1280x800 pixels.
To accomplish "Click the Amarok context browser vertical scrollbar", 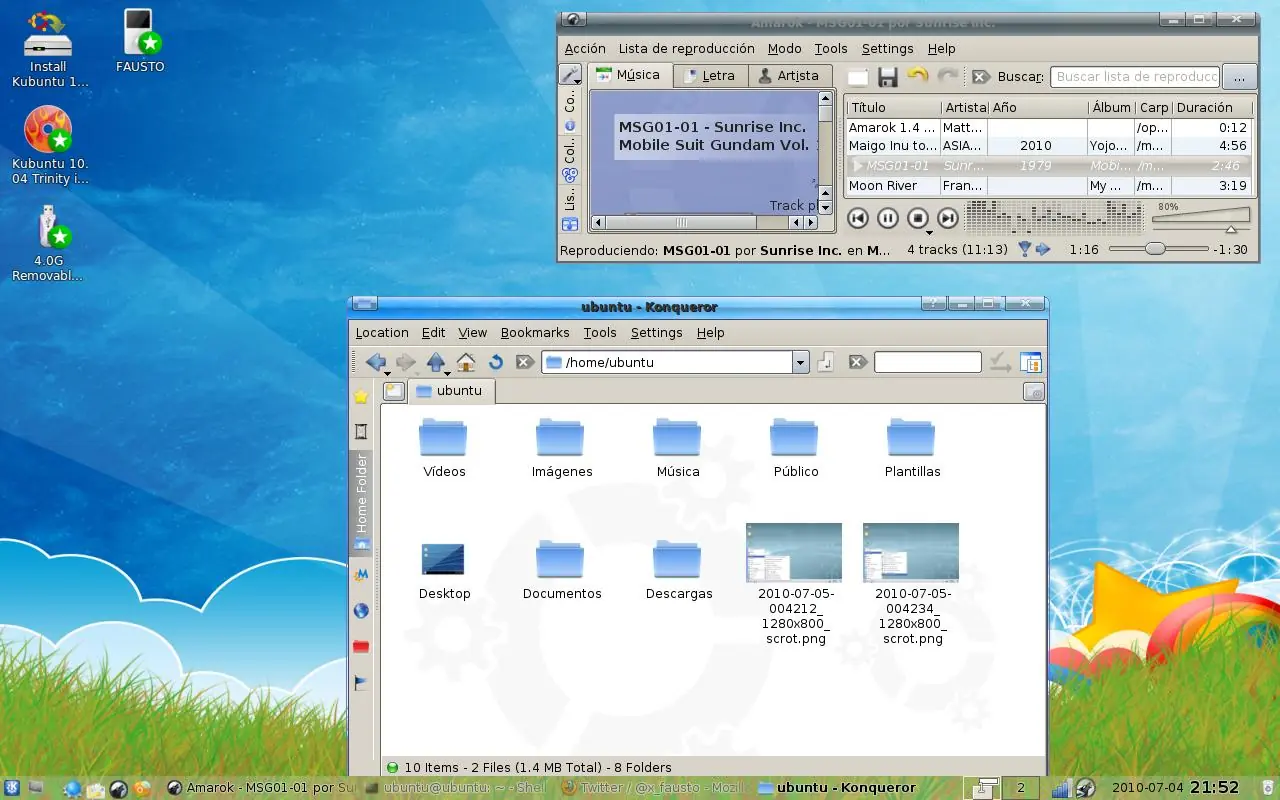I will (826, 152).
